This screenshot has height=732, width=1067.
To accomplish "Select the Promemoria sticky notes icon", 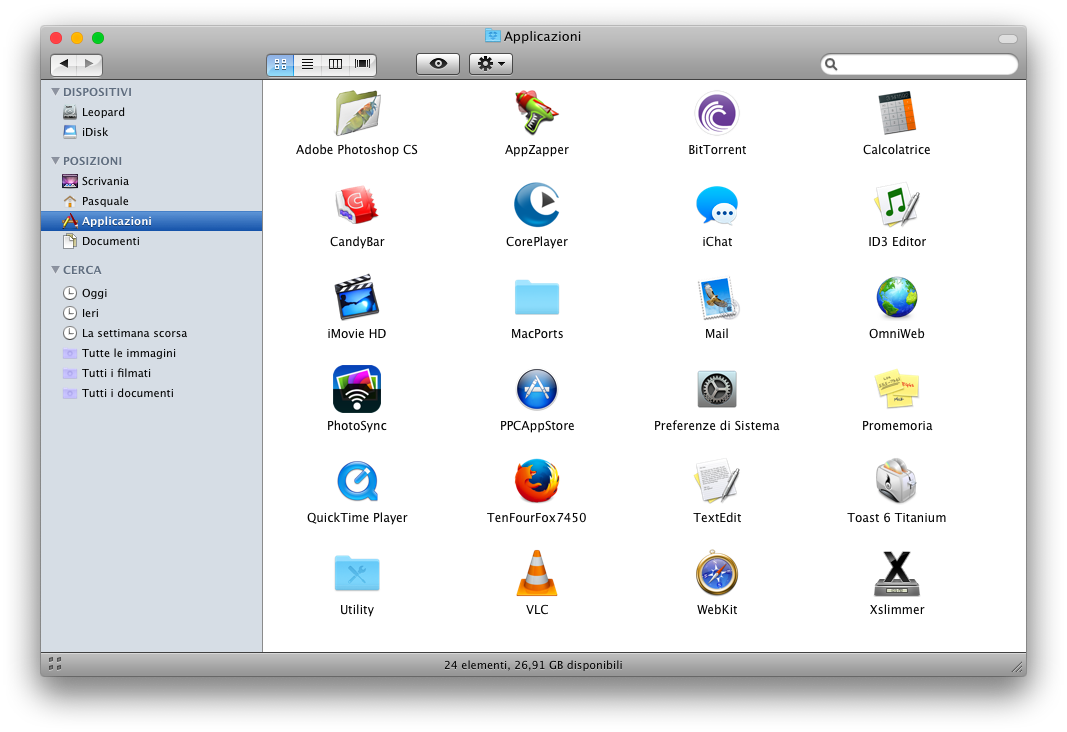I will [896, 389].
